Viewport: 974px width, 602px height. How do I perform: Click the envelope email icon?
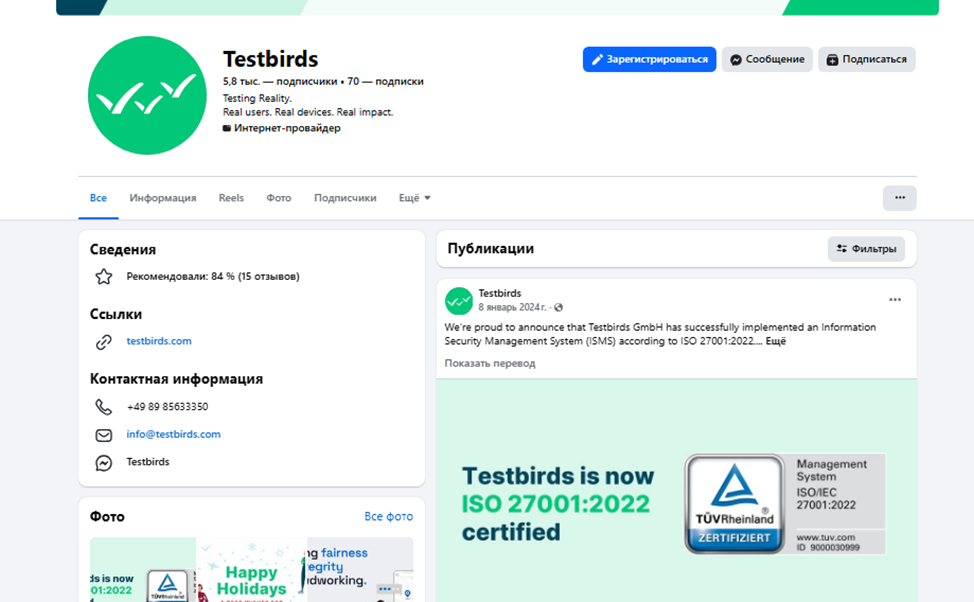click(x=104, y=435)
